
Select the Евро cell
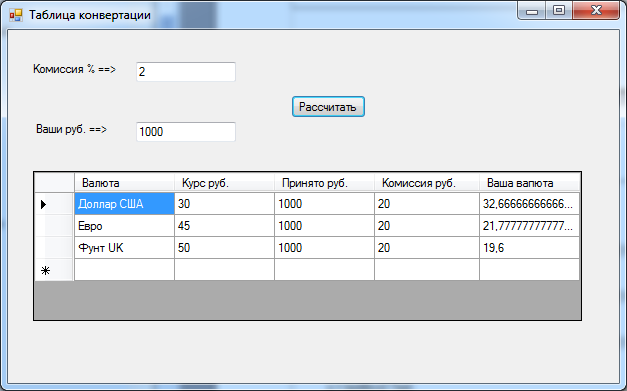coord(124,226)
